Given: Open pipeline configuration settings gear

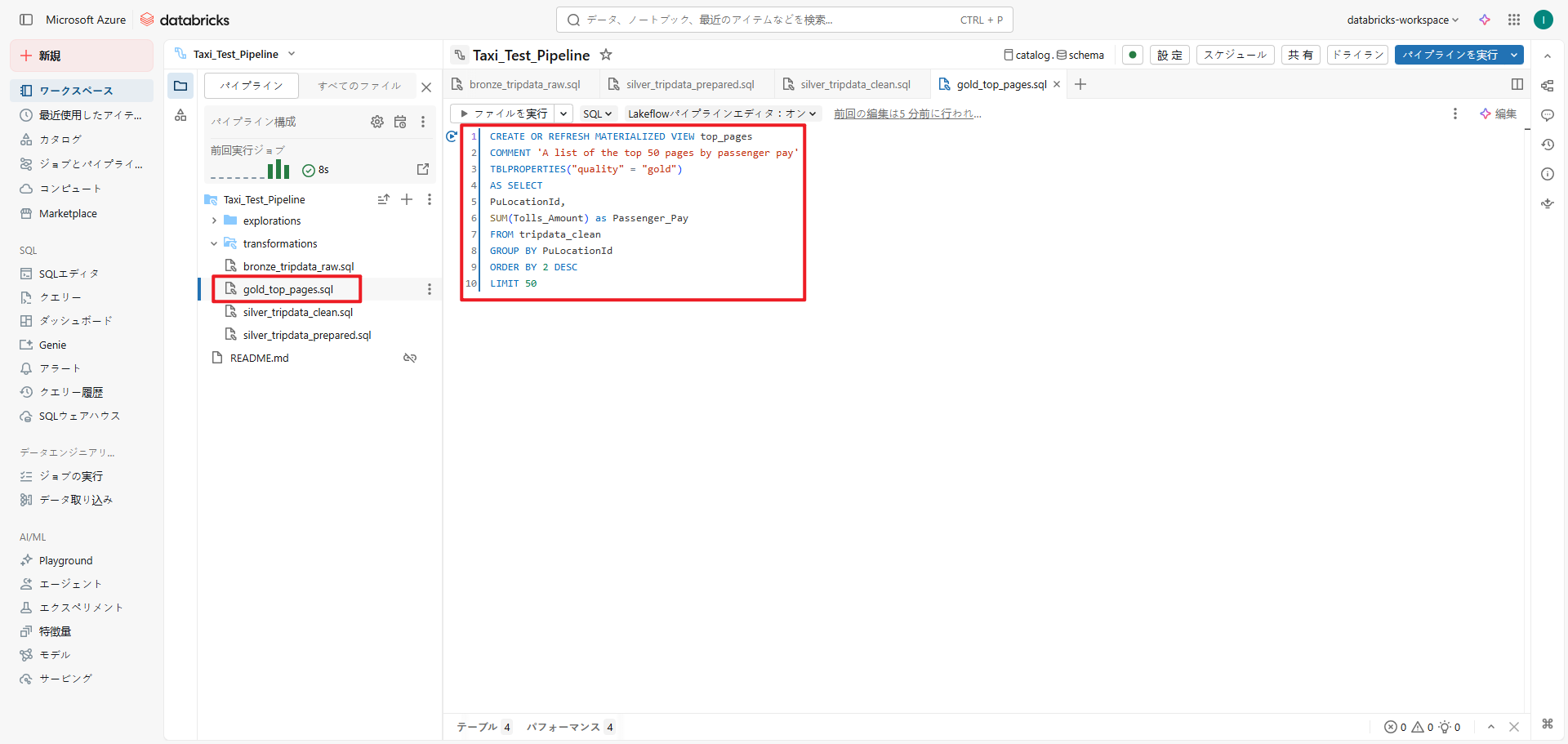Looking at the screenshot, I should click(x=376, y=122).
